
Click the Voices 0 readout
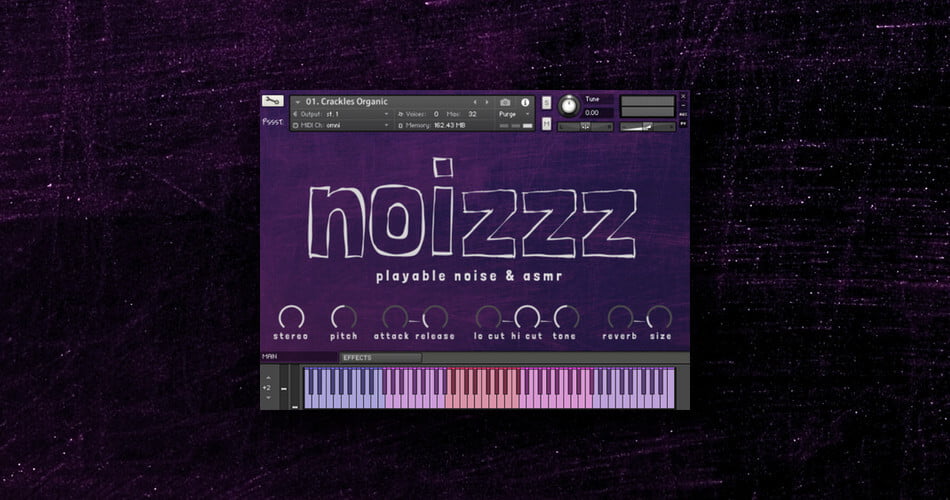418,114
